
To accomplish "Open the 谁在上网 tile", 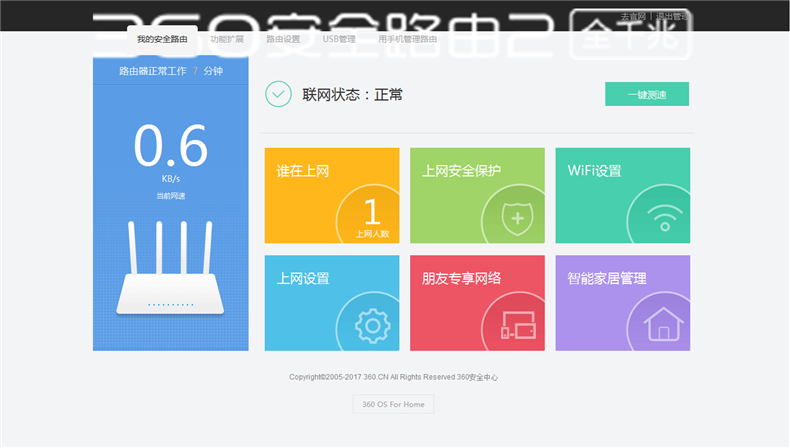I will (303, 171).
